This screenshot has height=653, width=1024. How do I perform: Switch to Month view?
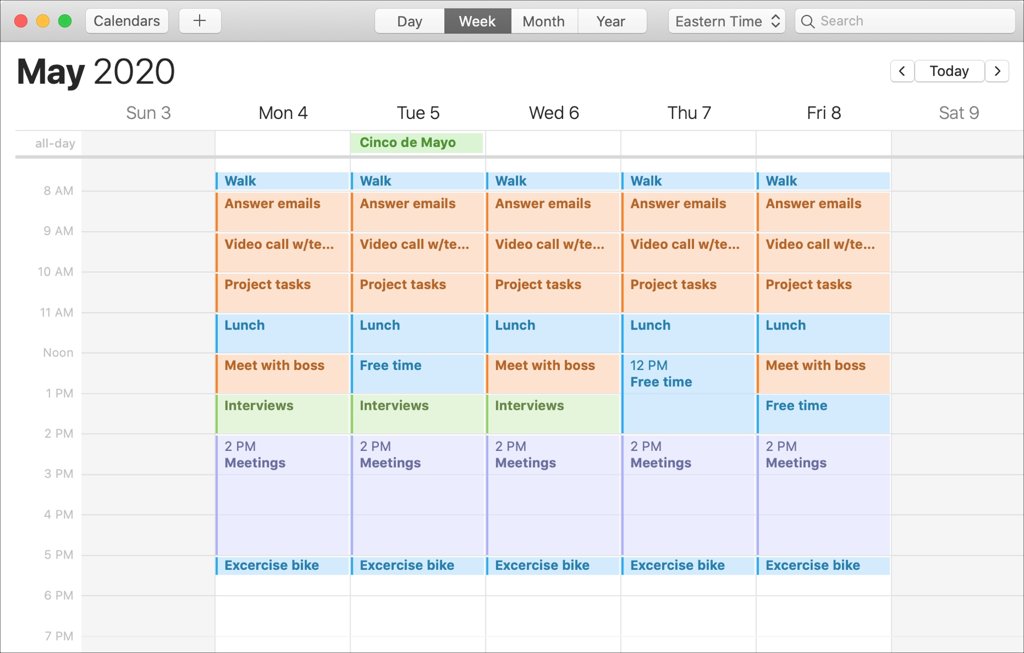pos(543,21)
